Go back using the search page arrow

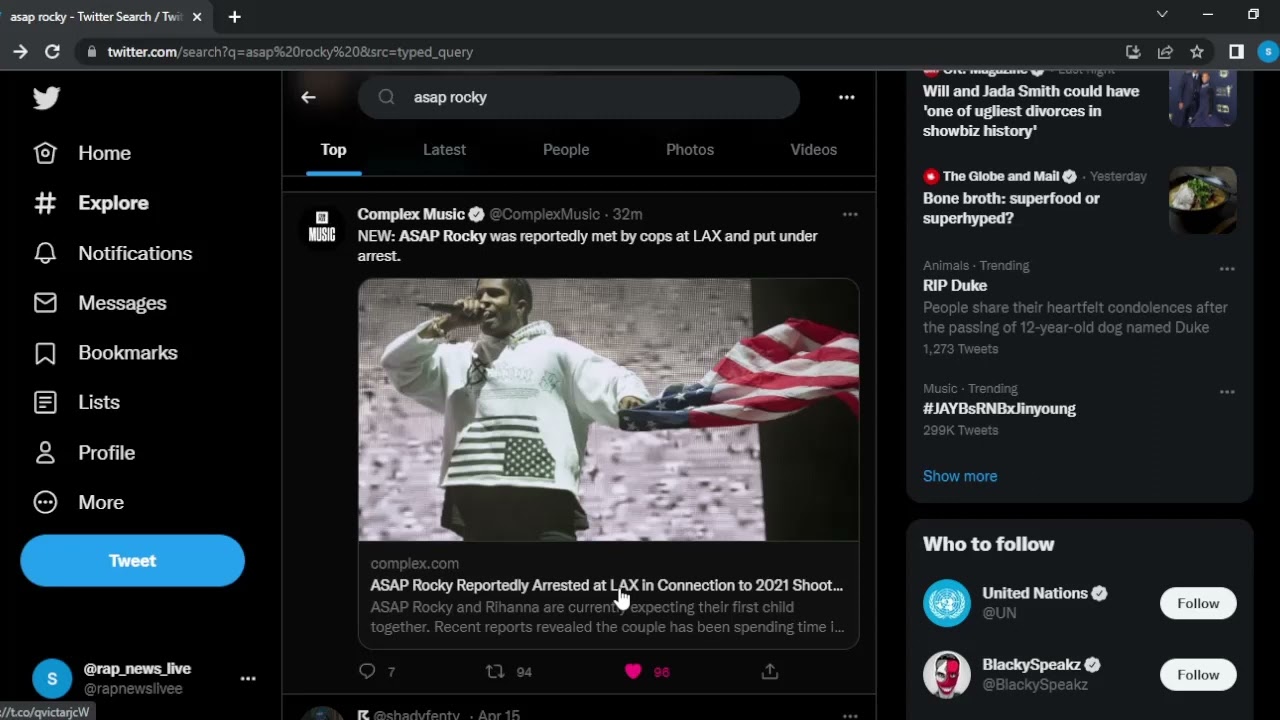308,97
